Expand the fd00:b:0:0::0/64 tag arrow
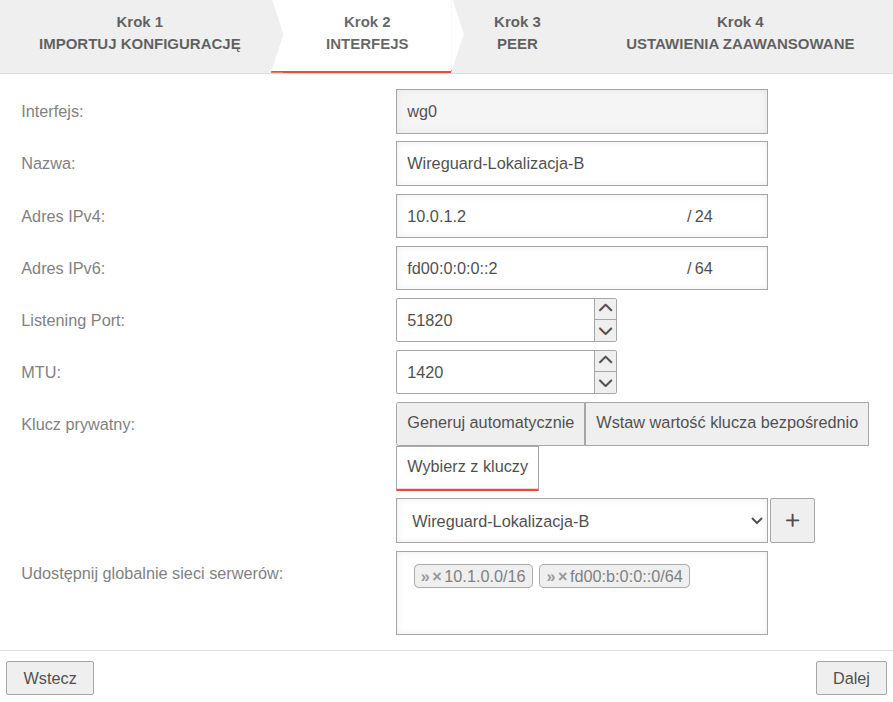The height and width of the screenshot is (702, 893). point(551,577)
